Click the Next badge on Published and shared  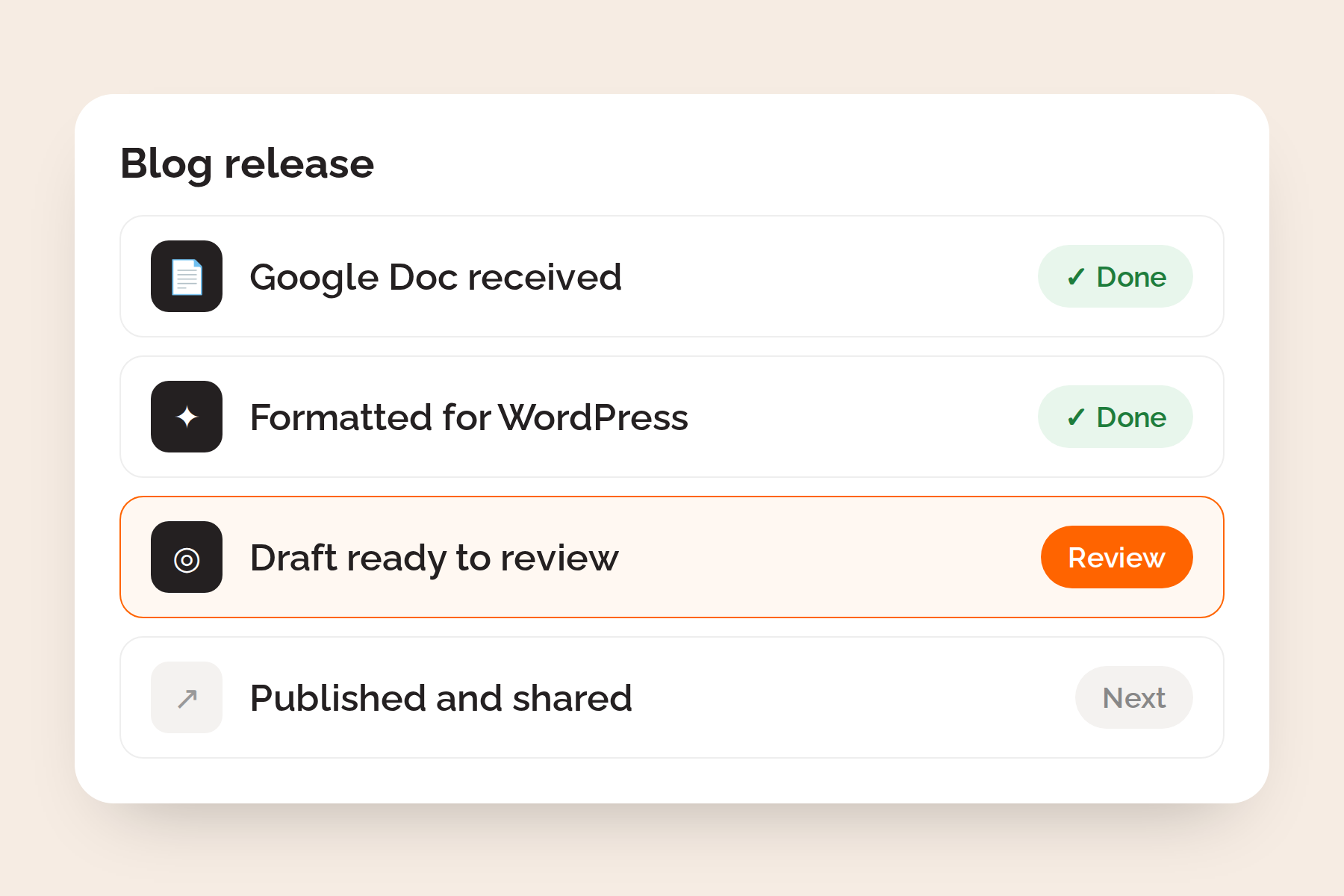1134,697
